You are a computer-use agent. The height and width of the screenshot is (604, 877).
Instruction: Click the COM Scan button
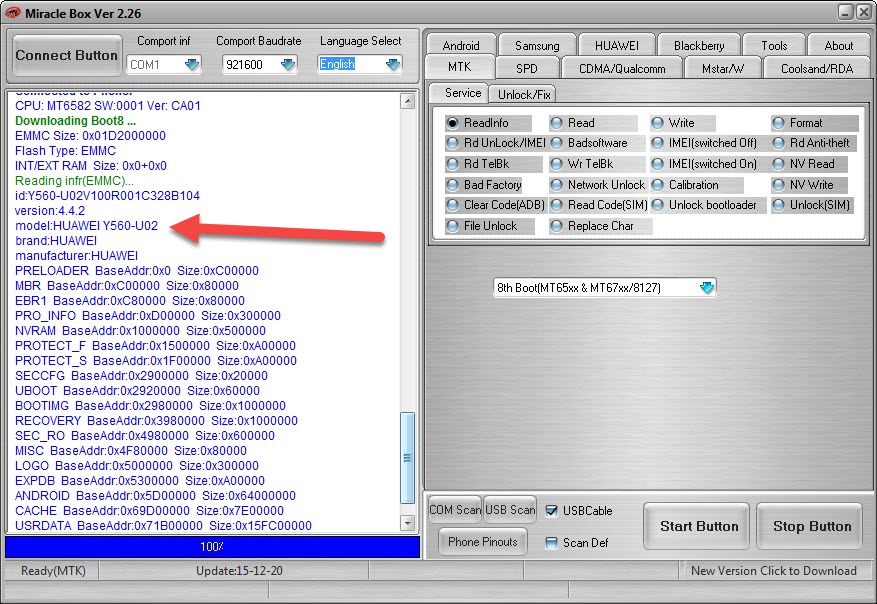coord(455,509)
